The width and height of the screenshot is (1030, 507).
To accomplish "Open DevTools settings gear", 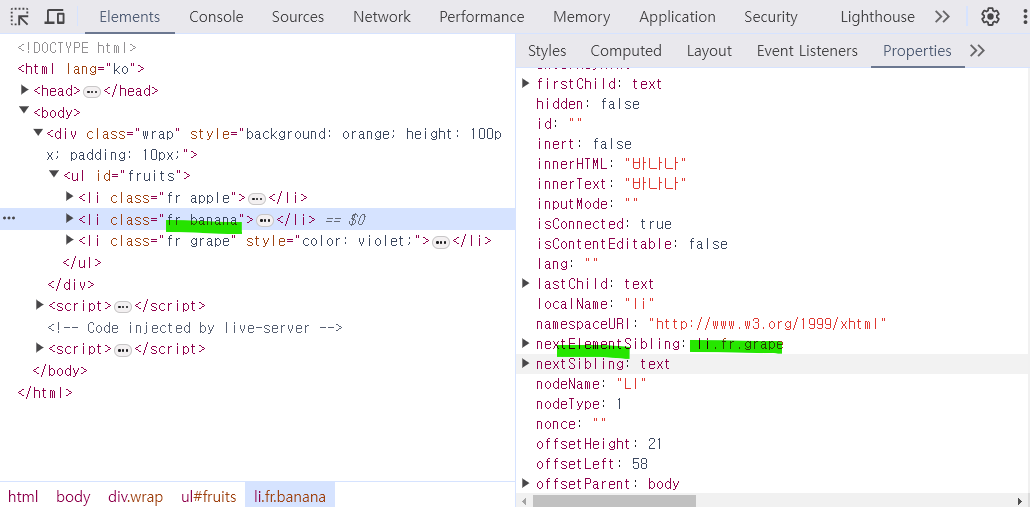I will click(x=990, y=16).
